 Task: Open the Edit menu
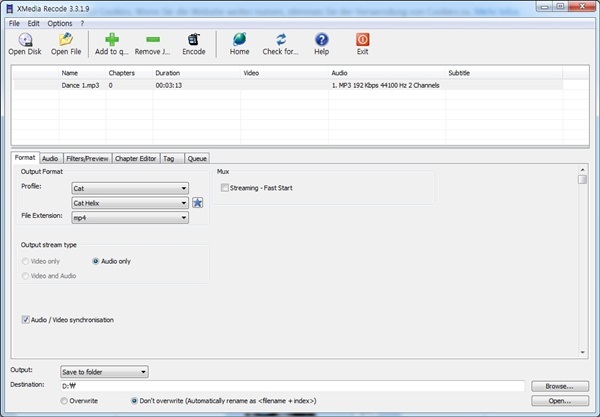[33, 23]
